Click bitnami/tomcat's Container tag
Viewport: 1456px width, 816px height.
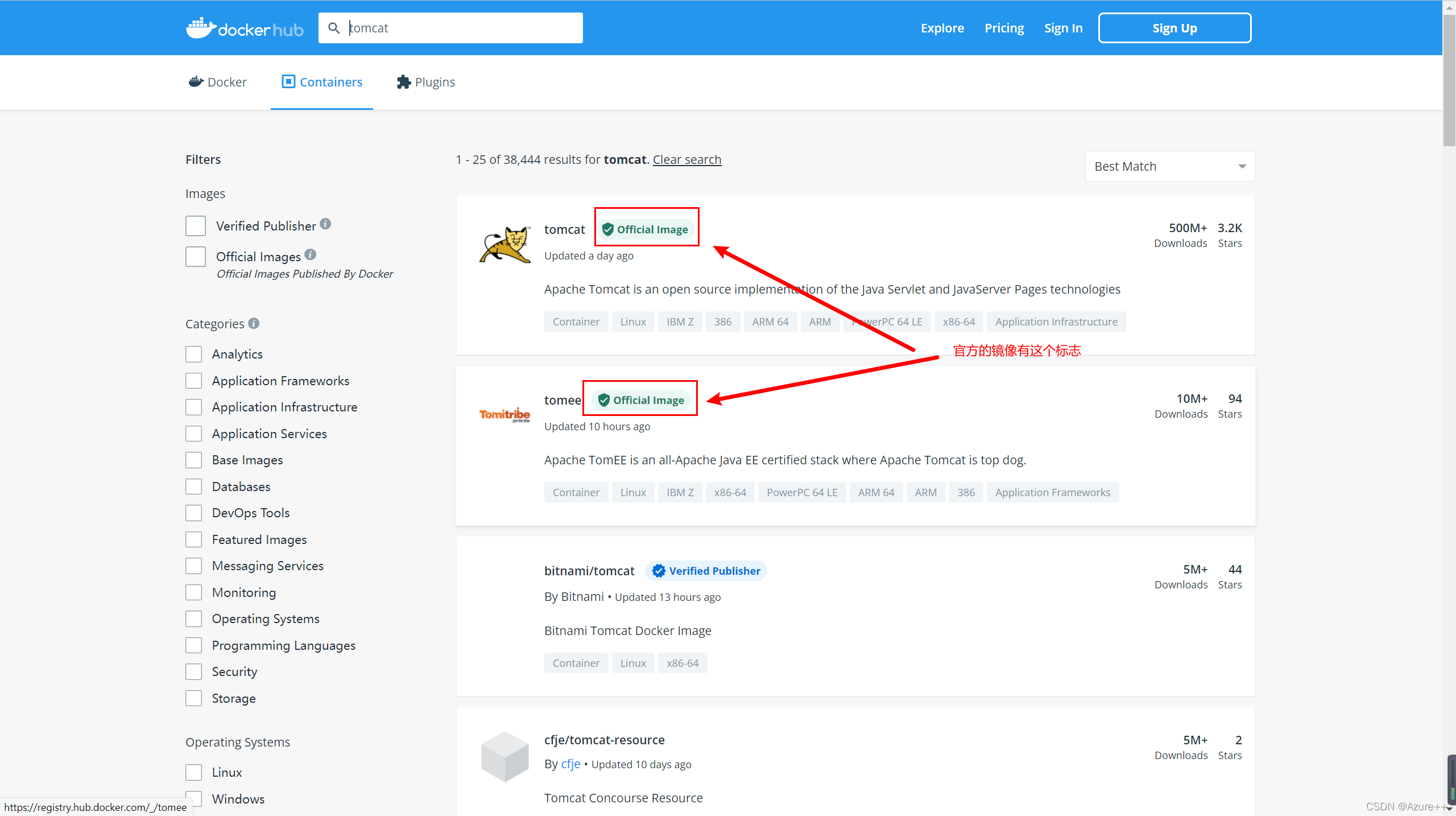[x=576, y=663]
